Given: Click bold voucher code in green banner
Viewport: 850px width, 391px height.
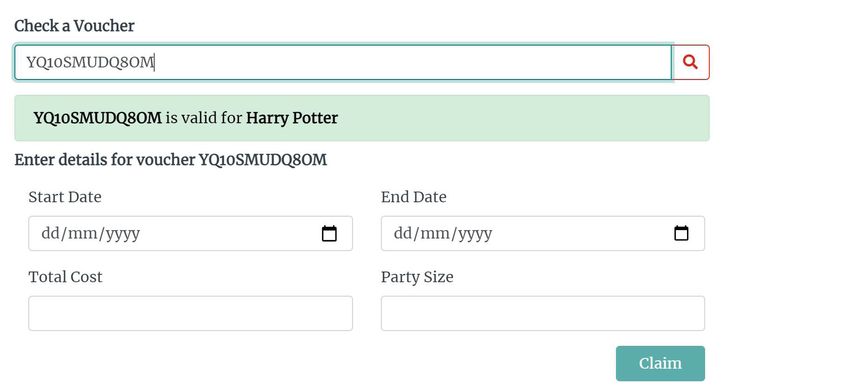Looking at the screenshot, I should click(98, 118).
